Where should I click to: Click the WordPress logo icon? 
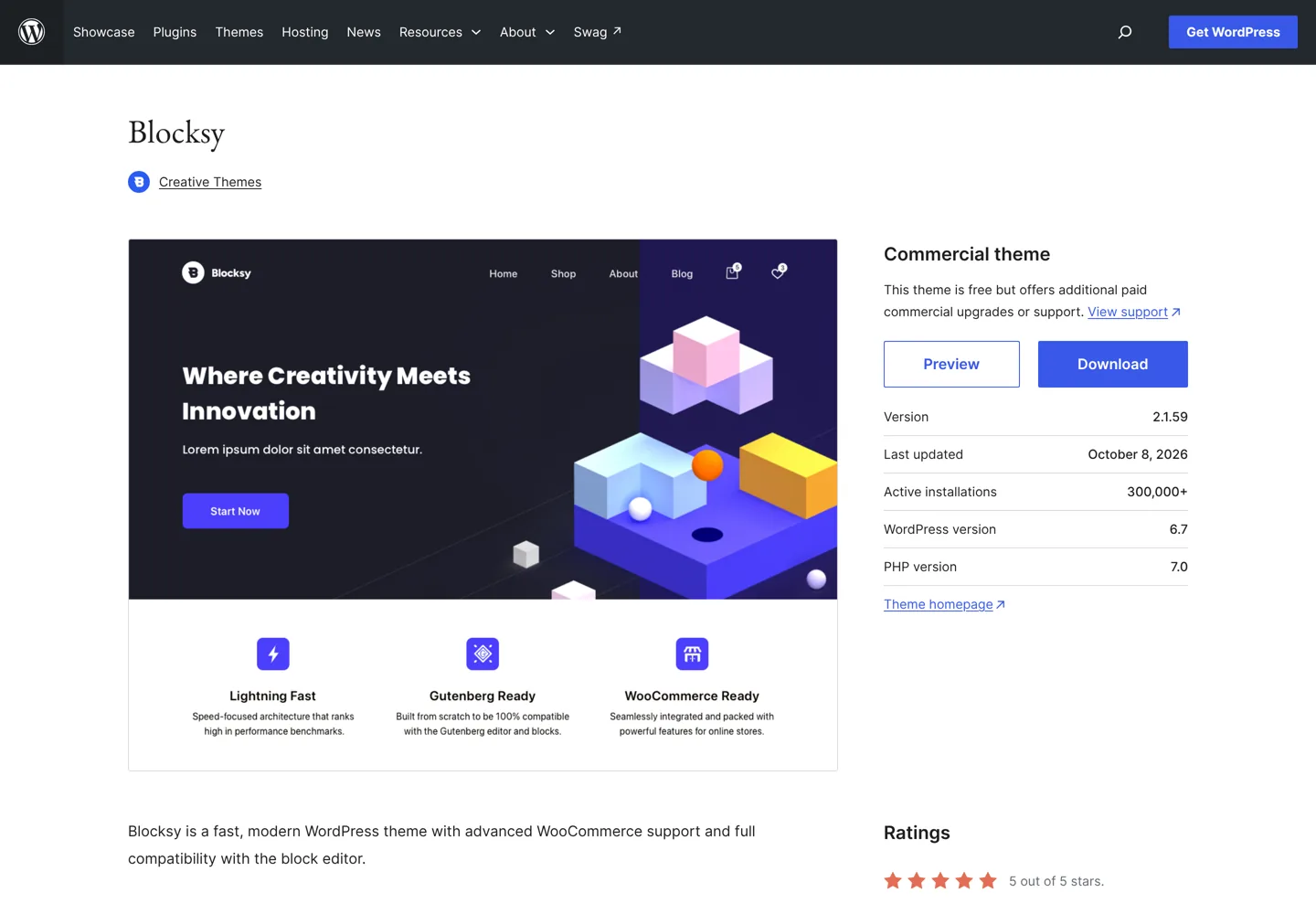32,32
